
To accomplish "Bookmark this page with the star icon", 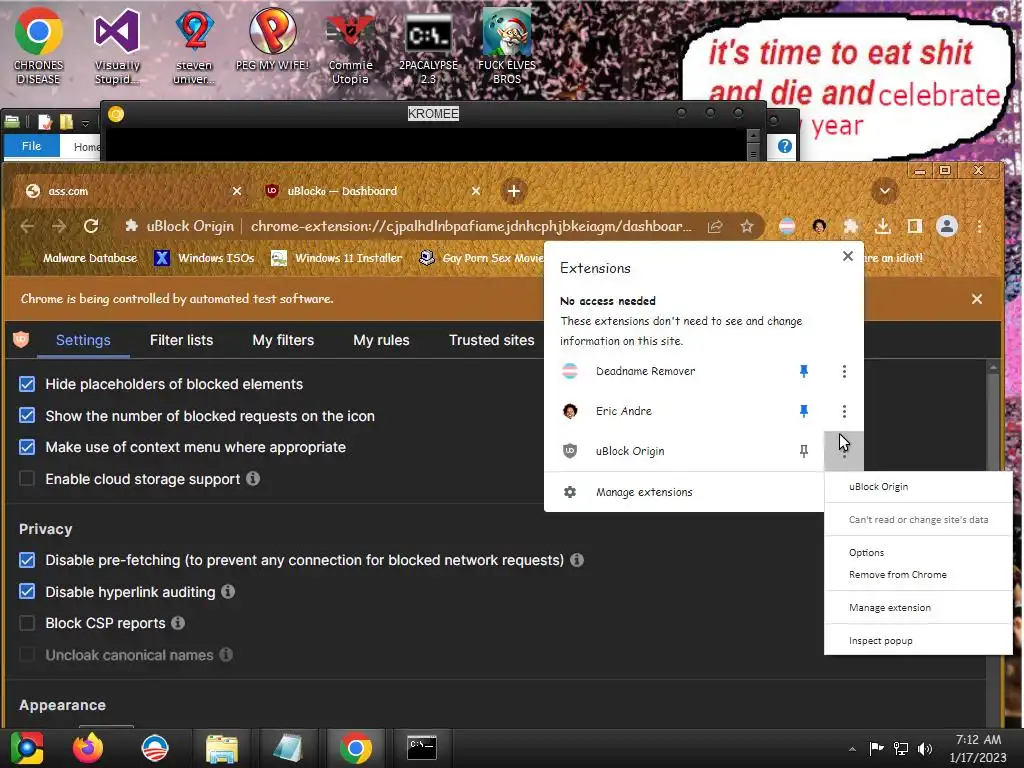I will 746,226.
